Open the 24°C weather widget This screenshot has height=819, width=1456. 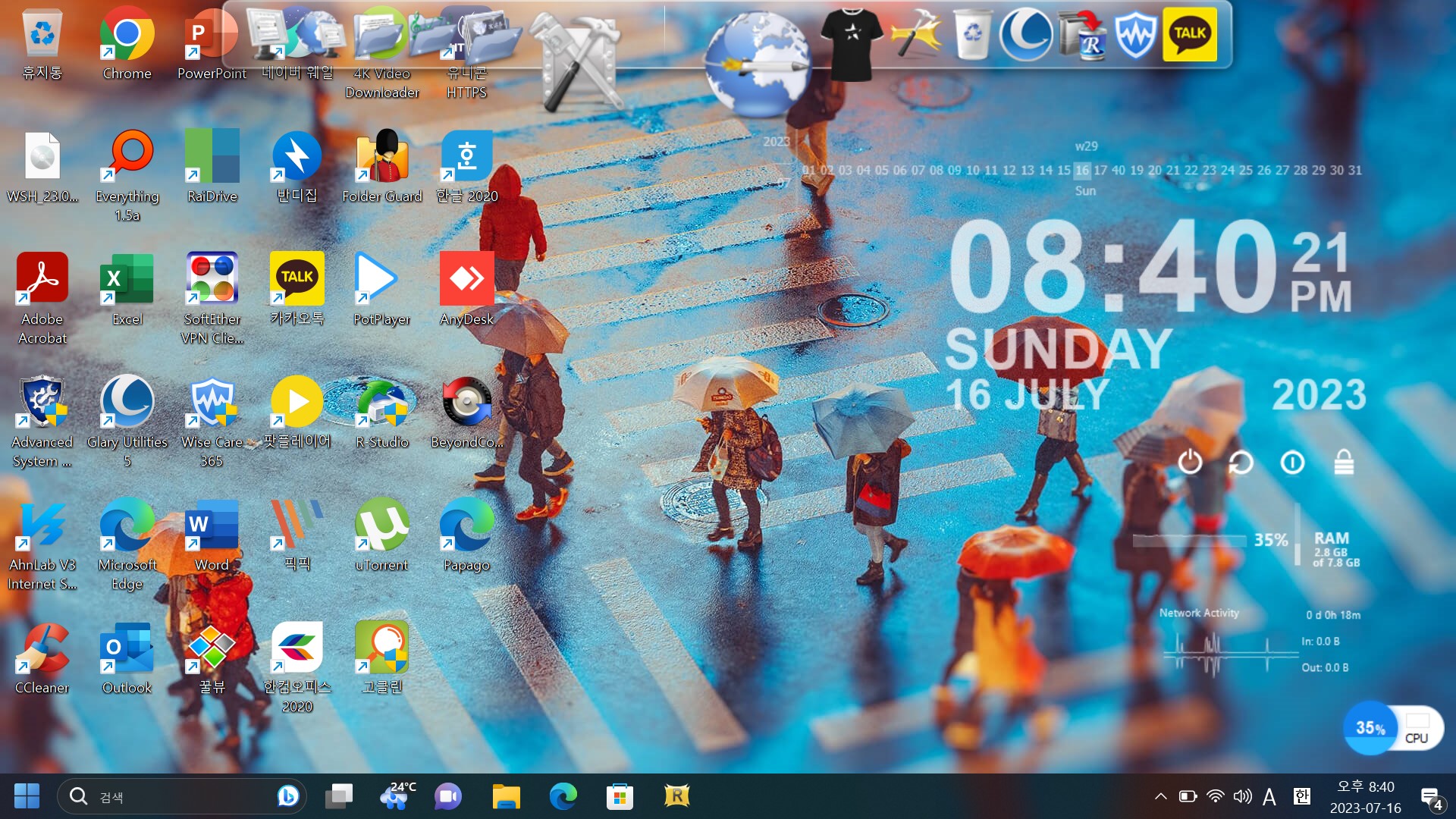(397, 796)
